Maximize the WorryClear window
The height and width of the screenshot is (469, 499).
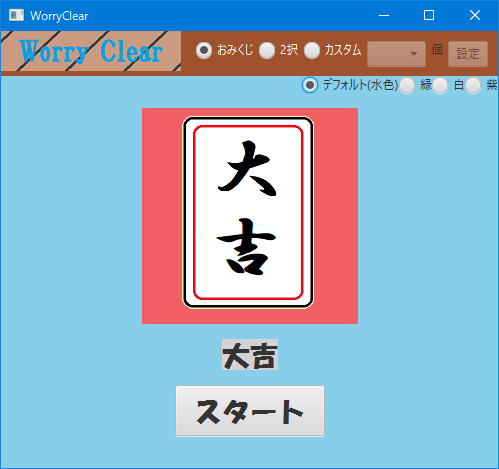click(x=429, y=15)
